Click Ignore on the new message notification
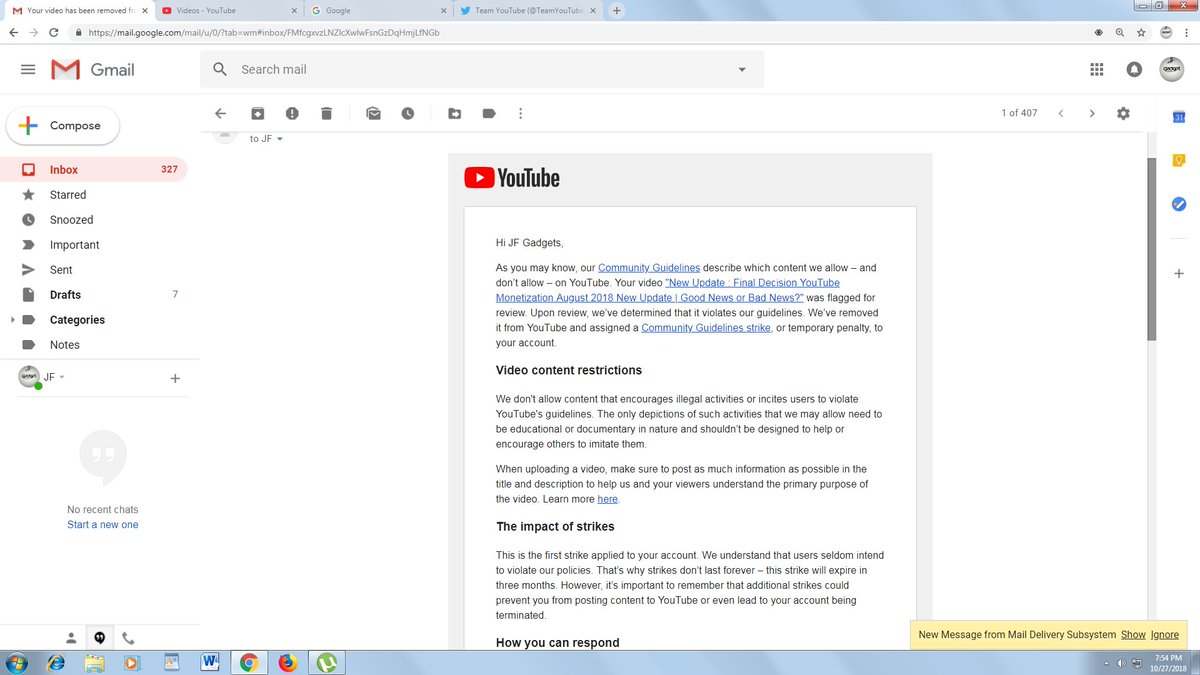 1165,635
